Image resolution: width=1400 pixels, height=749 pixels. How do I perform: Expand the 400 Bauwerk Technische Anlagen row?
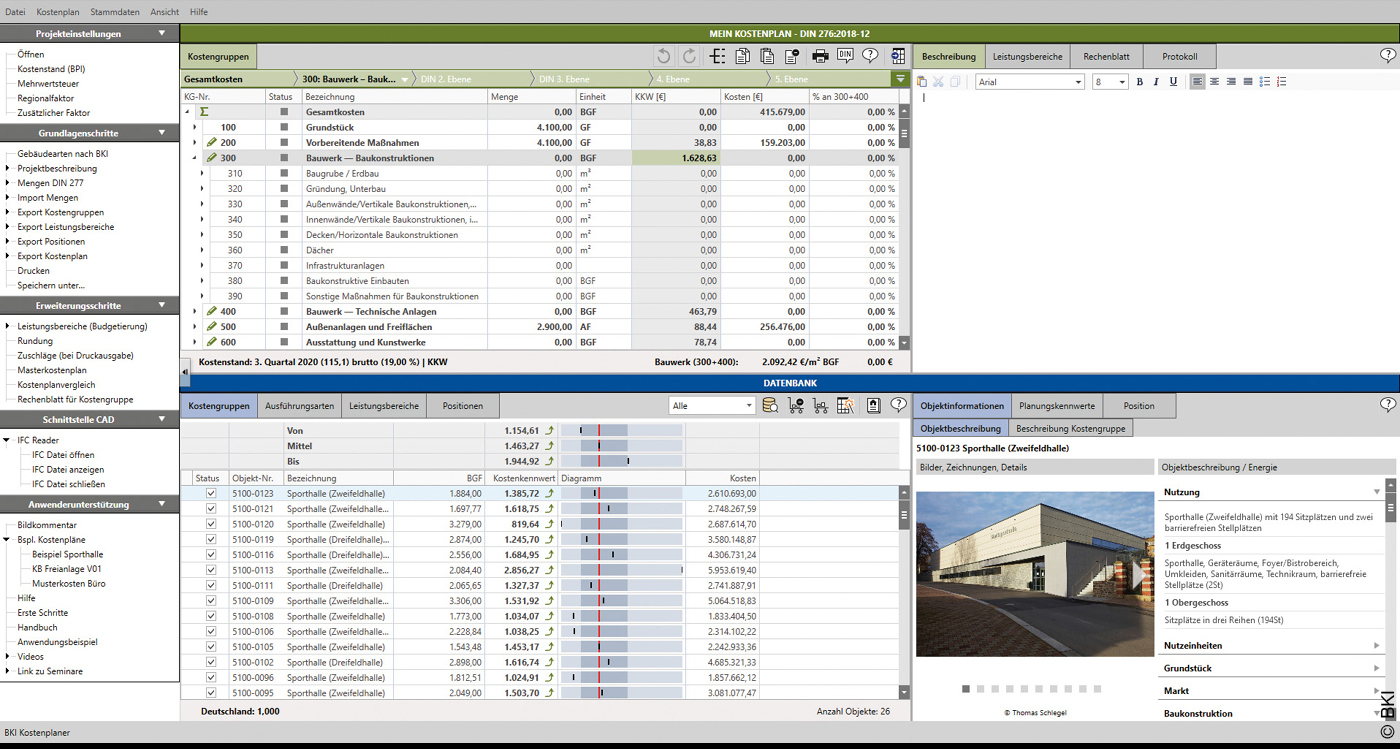[196, 312]
